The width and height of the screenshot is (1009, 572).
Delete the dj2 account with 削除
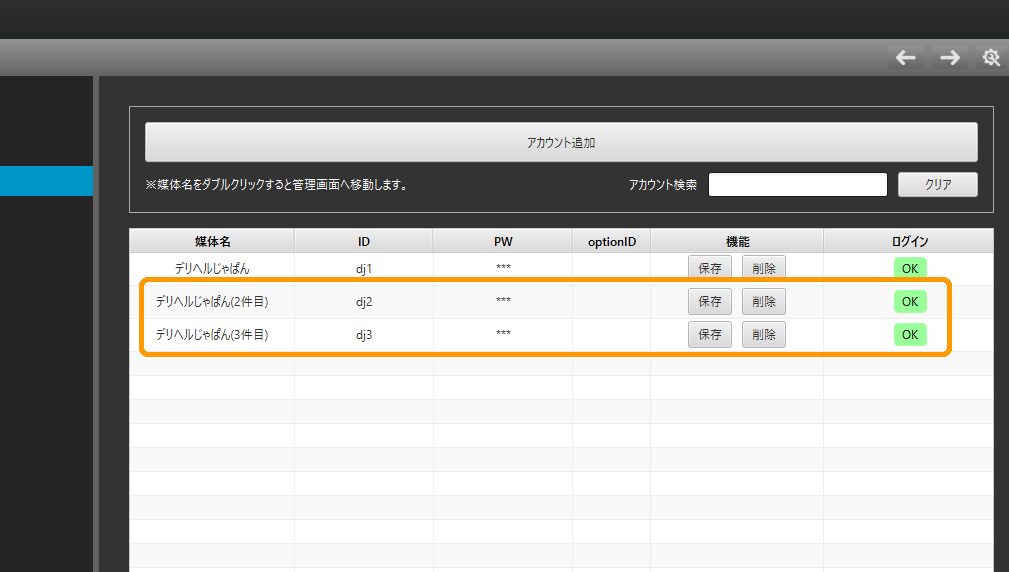[x=764, y=302]
